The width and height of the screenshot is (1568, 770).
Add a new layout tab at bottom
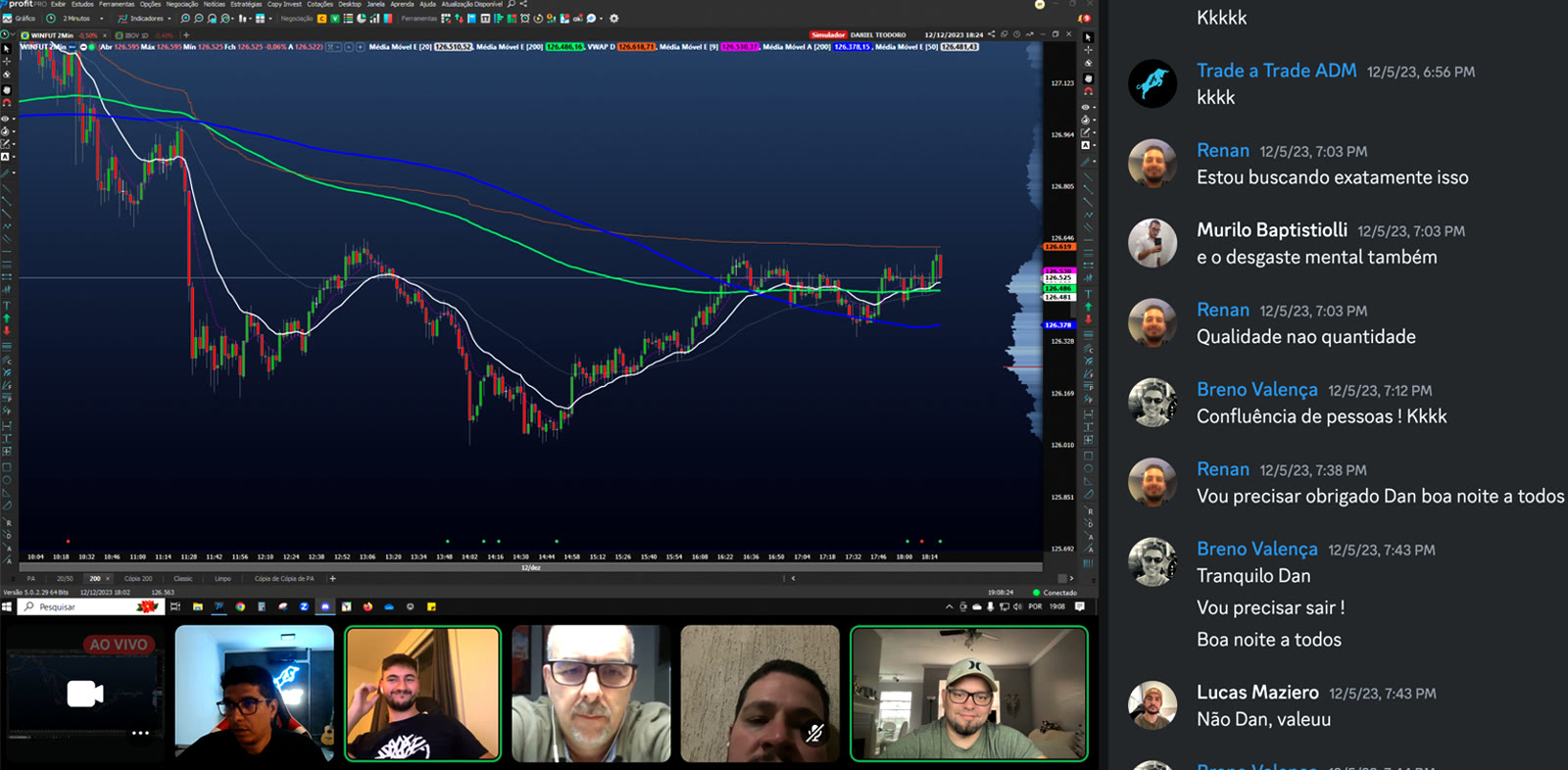tap(332, 578)
